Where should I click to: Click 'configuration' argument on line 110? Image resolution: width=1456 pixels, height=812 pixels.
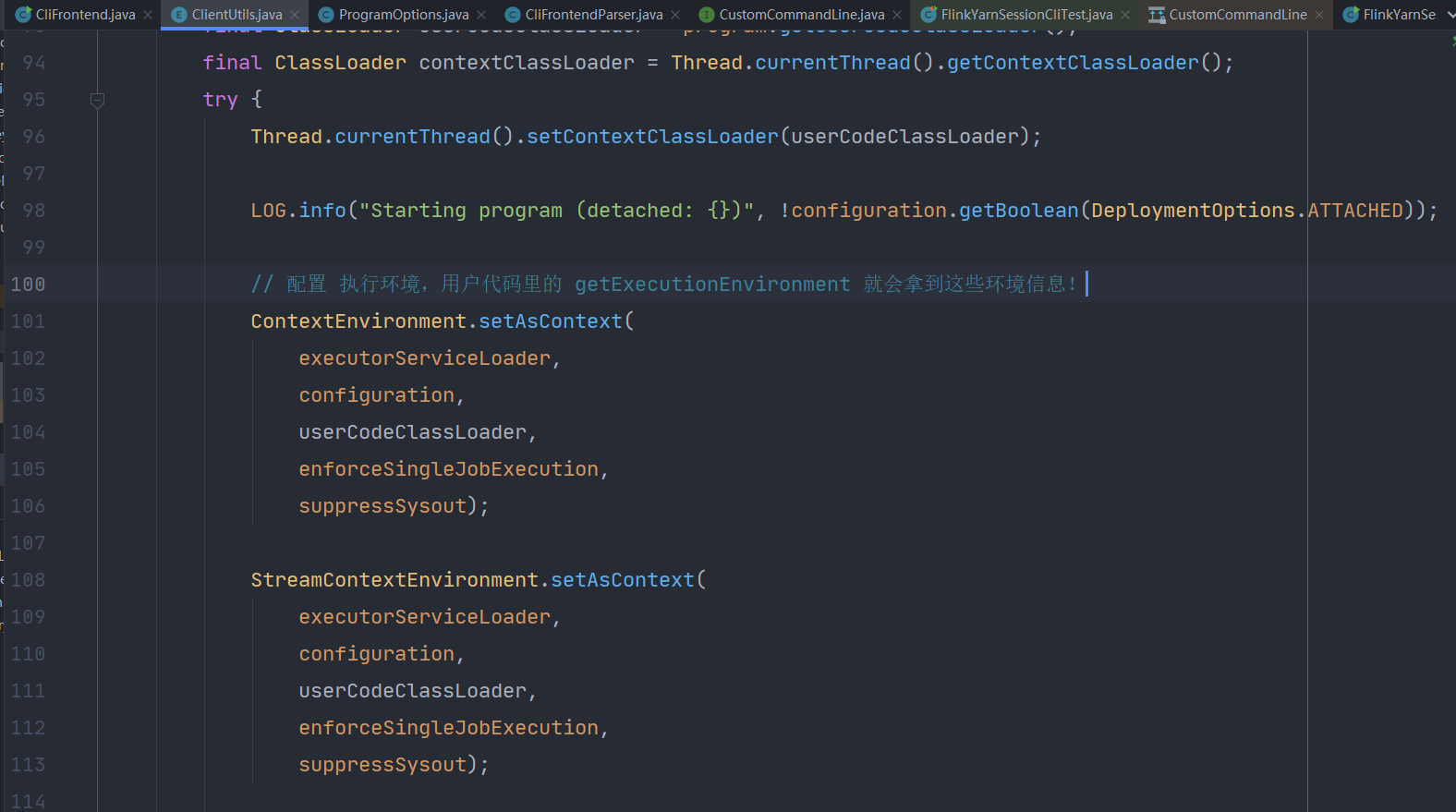point(377,654)
